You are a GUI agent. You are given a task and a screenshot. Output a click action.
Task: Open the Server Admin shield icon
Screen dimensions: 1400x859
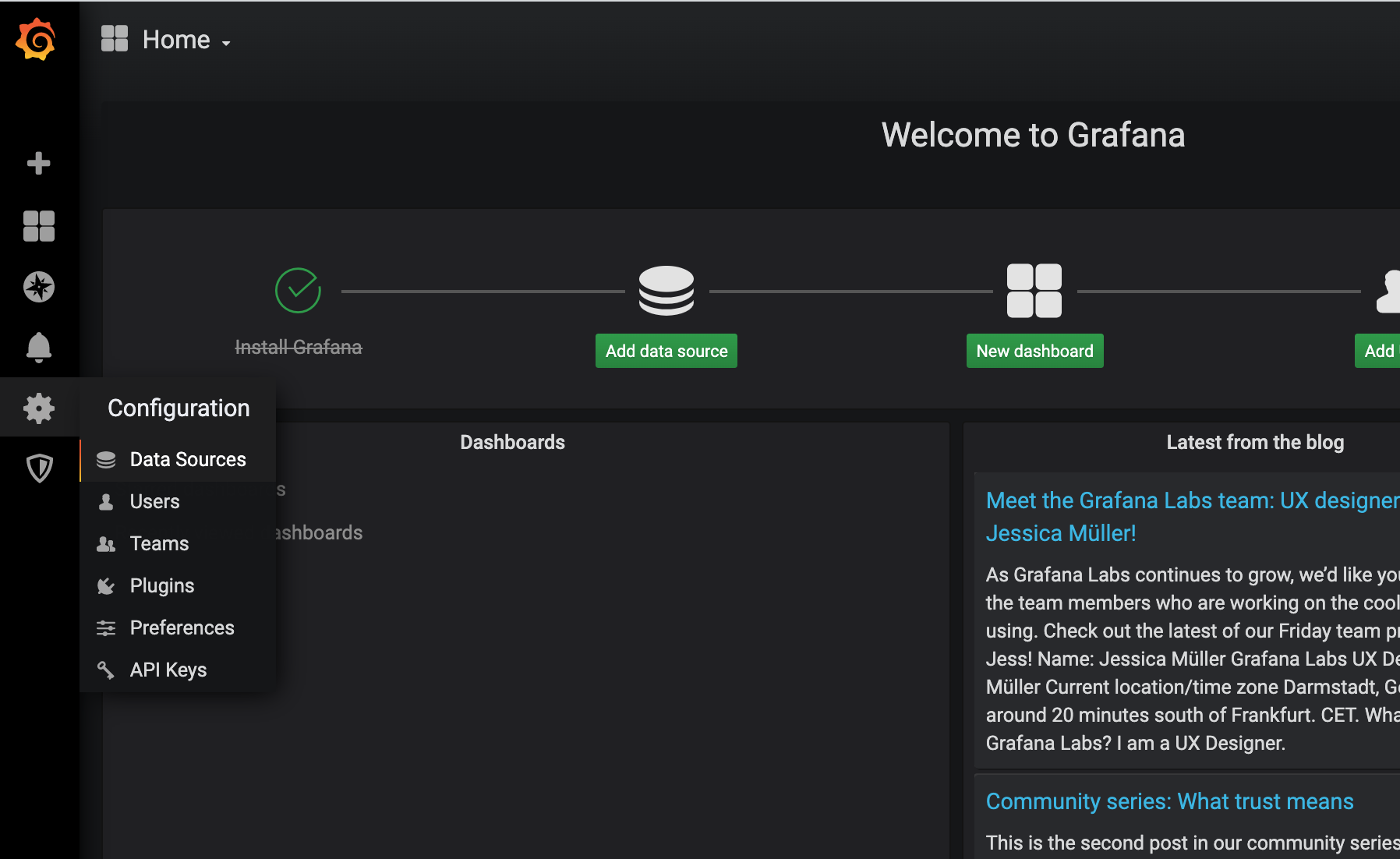tap(39, 468)
